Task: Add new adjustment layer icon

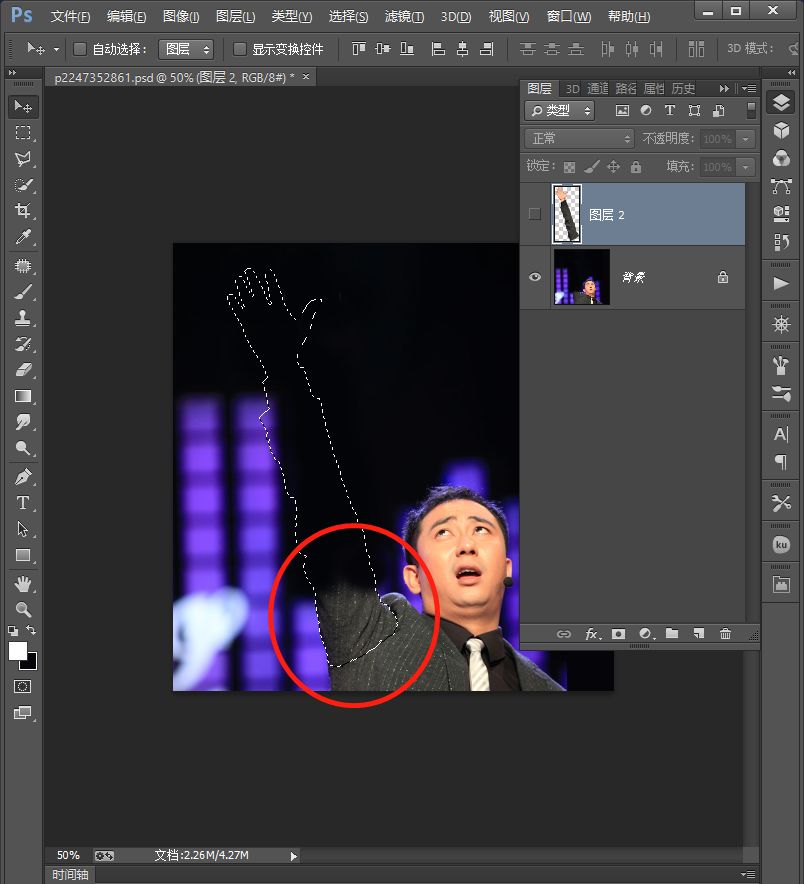Action: pyautogui.click(x=646, y=634)
